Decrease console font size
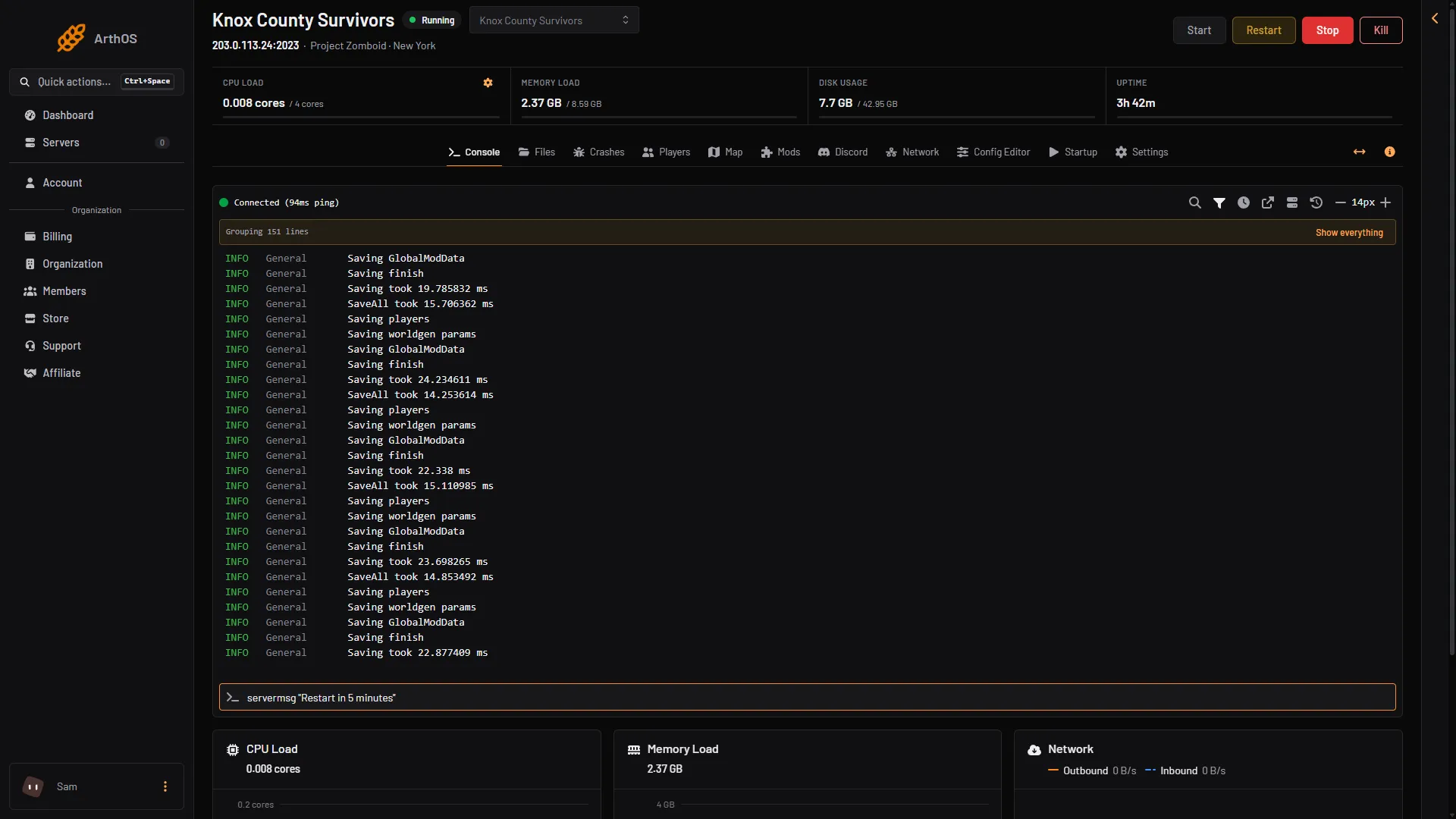This screenshot has width=1456, height=819. (x=1340, y=202)
